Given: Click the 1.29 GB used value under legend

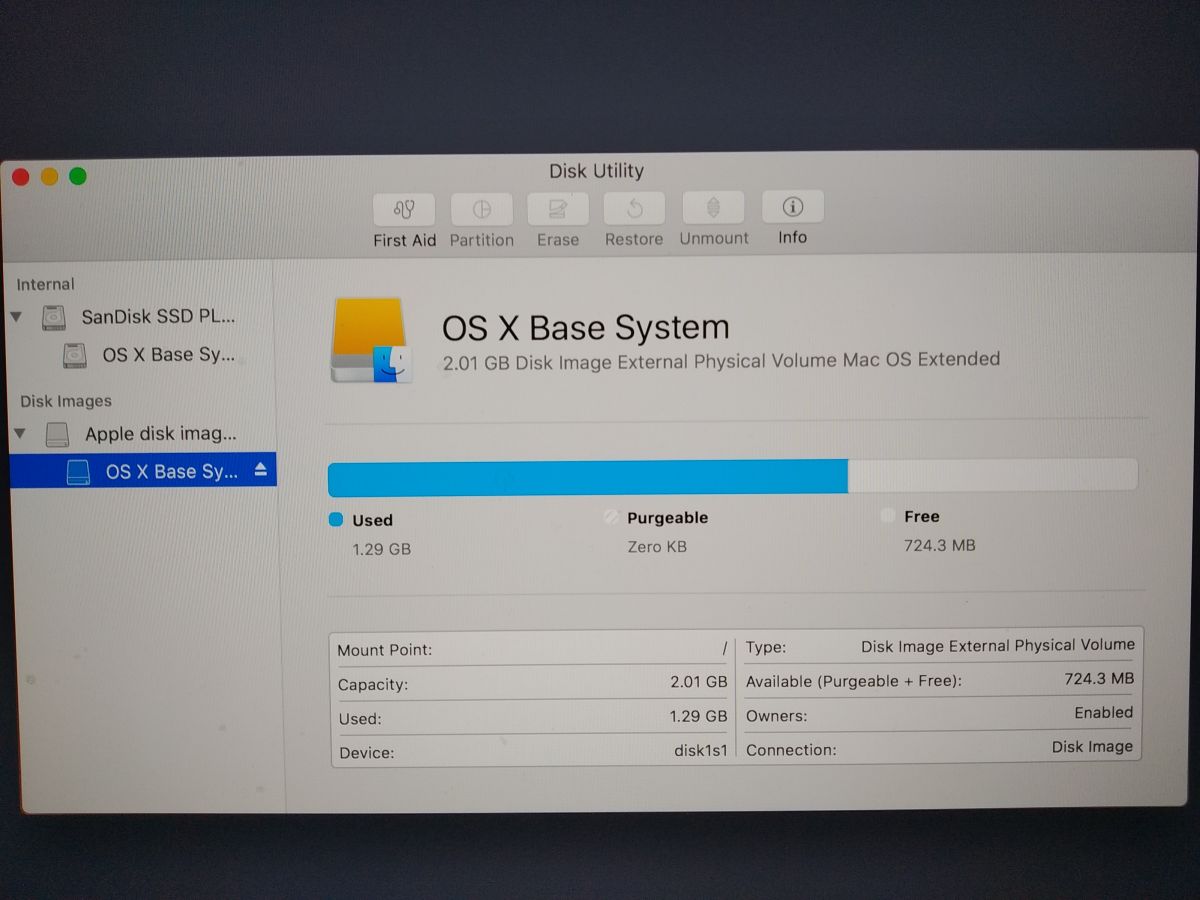Looking at the screenshot, I should pyautogui.click(x=381, y=549).
